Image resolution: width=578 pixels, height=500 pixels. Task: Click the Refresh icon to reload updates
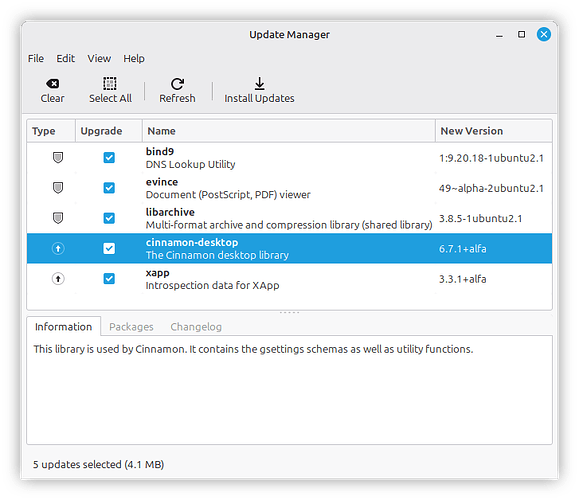tap(177, 84)
